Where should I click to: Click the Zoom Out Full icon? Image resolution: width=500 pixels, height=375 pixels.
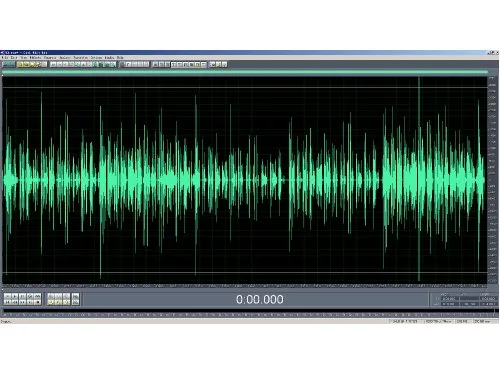tap(67, 296)
